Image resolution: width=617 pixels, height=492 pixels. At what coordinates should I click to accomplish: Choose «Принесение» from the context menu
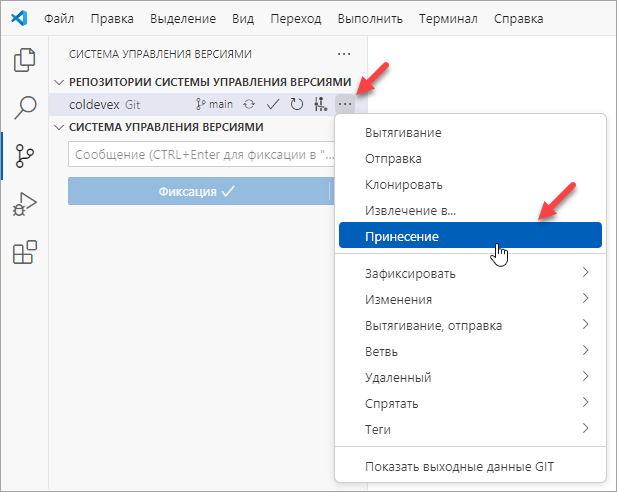pyautogui.click(x=470, y=235)
